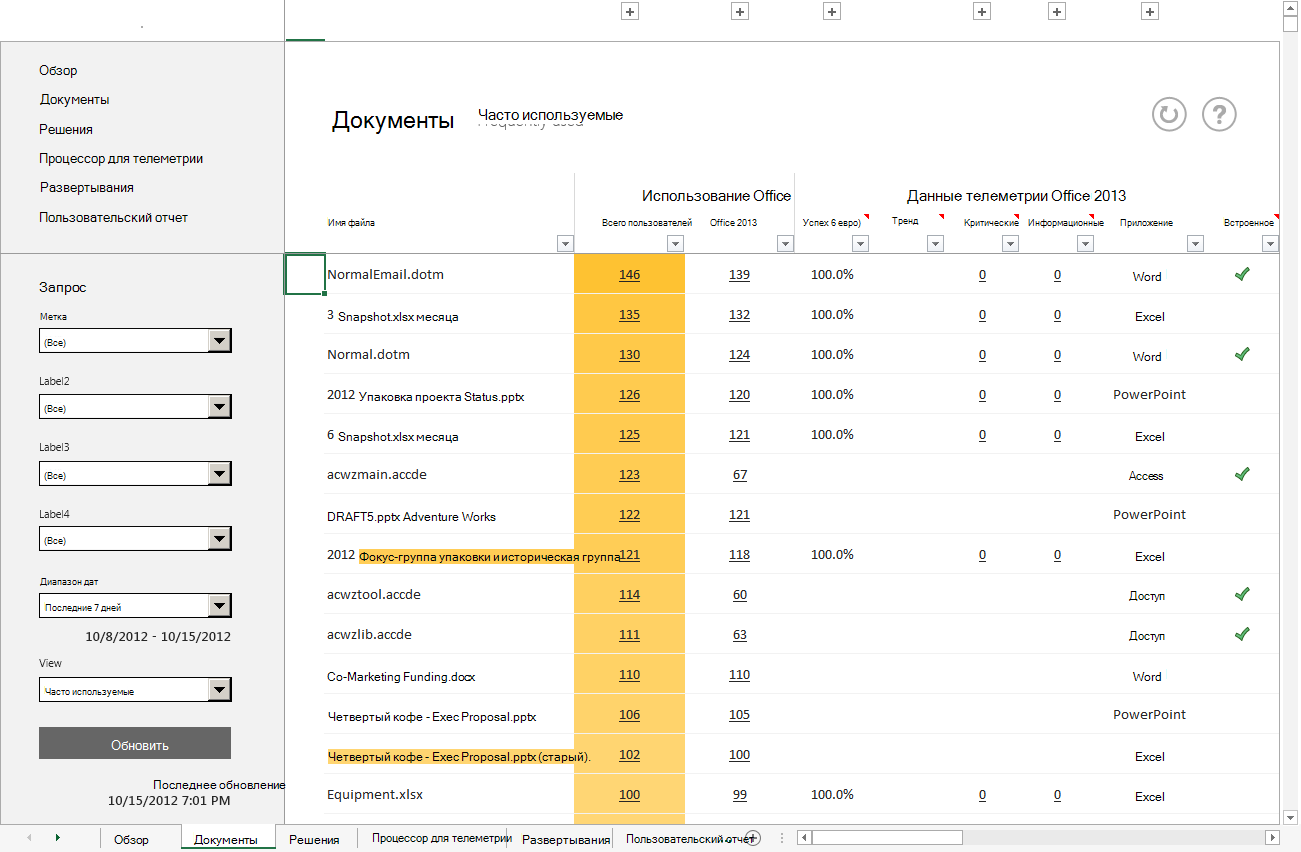1301x852 pixels.
Task: Open Документы in the side navigation
Action: coord(75,100)
